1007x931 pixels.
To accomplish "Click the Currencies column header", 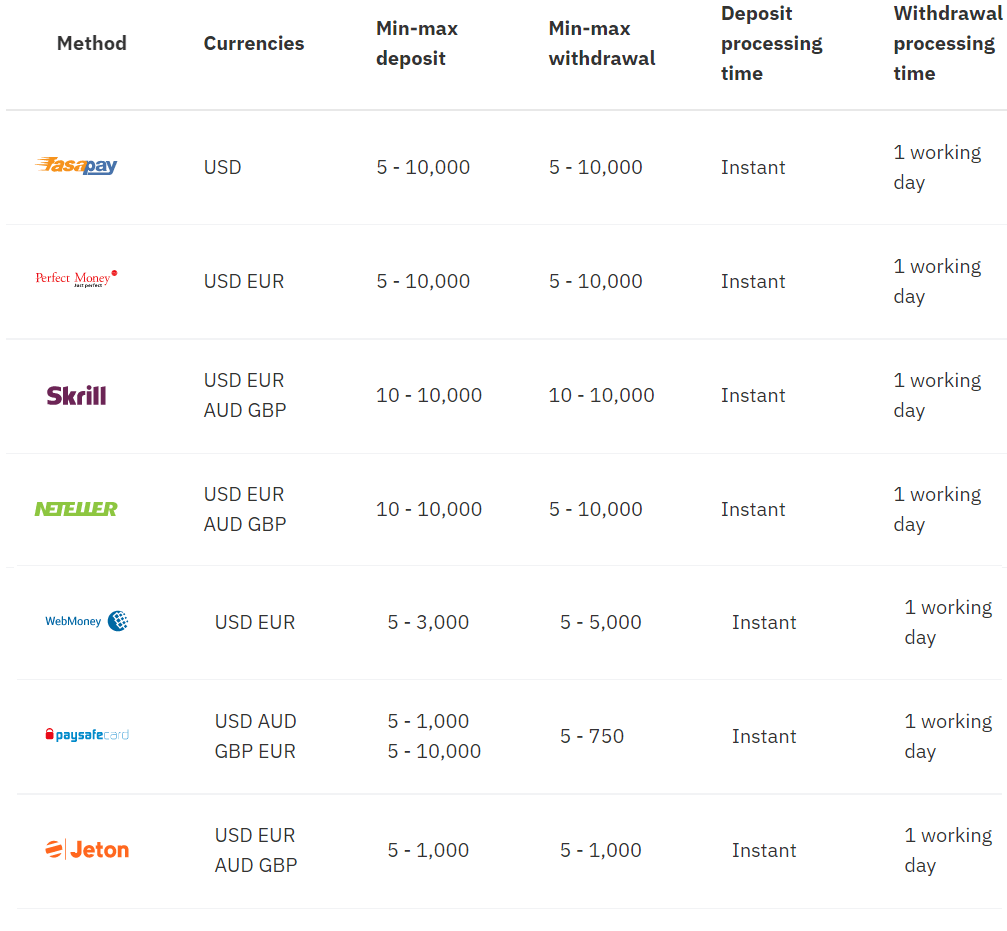I will 254,43.
